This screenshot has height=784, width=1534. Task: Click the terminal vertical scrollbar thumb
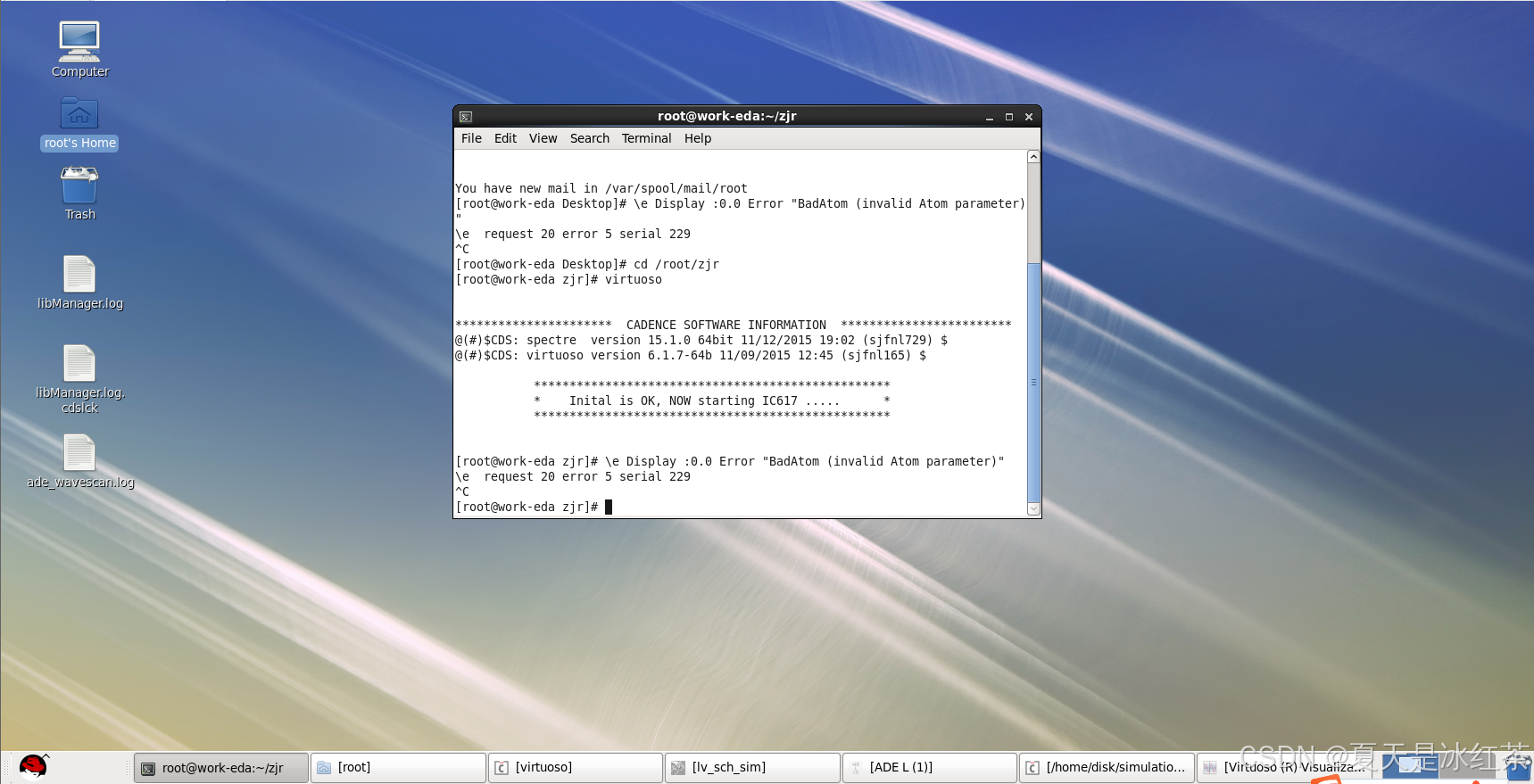[1033, 383]
